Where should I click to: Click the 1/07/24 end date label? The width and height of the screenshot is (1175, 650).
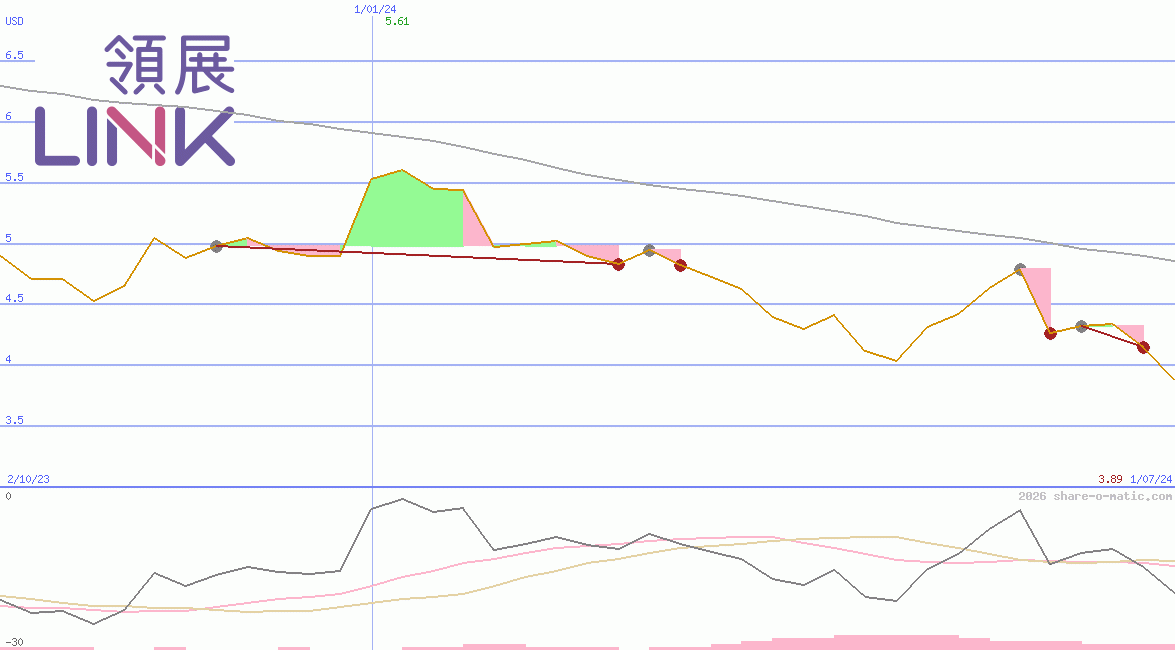[x=1151, y=479]
